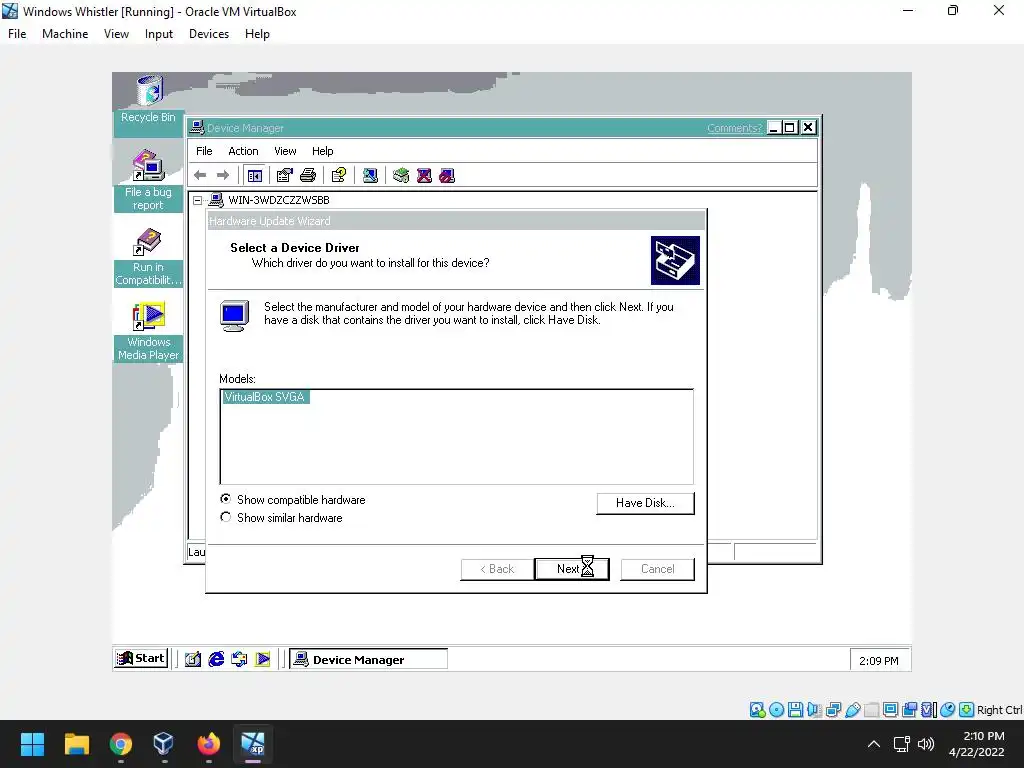Click the VirtualBox display status icon
The width and height of the screenshot is (1024, 768).
890,710
